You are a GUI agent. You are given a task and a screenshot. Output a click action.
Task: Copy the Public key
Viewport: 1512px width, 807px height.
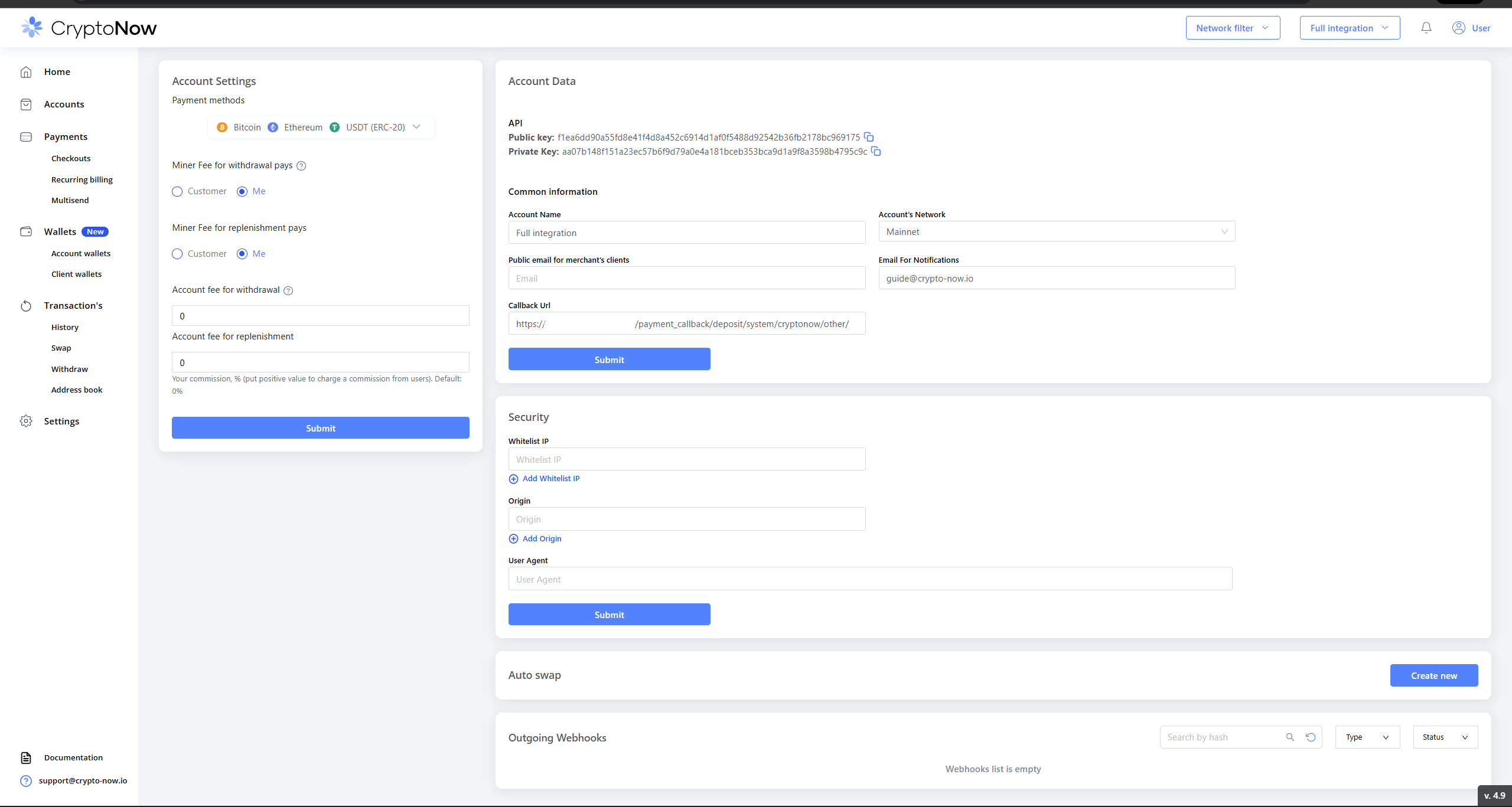869,137
